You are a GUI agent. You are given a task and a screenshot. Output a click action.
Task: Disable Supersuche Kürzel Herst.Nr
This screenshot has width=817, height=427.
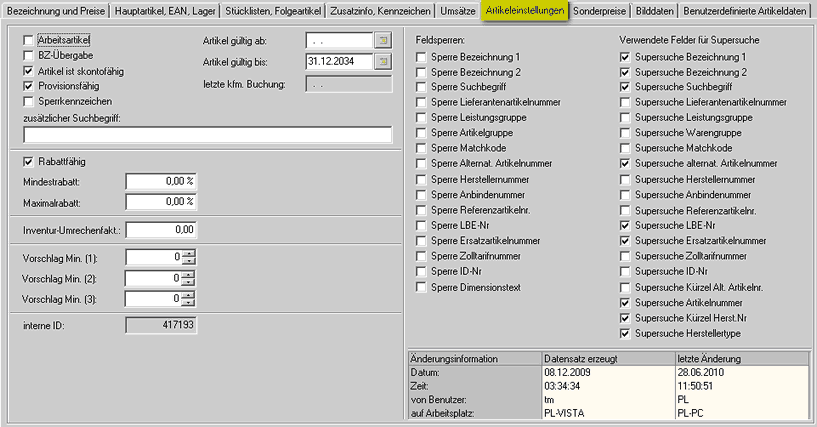(625, 318)
